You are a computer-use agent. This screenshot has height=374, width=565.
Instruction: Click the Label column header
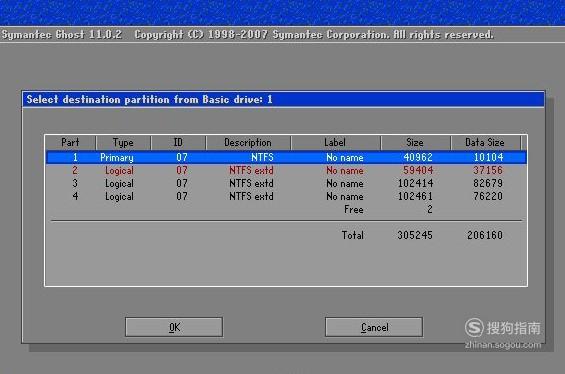click(x=335, y=143)
